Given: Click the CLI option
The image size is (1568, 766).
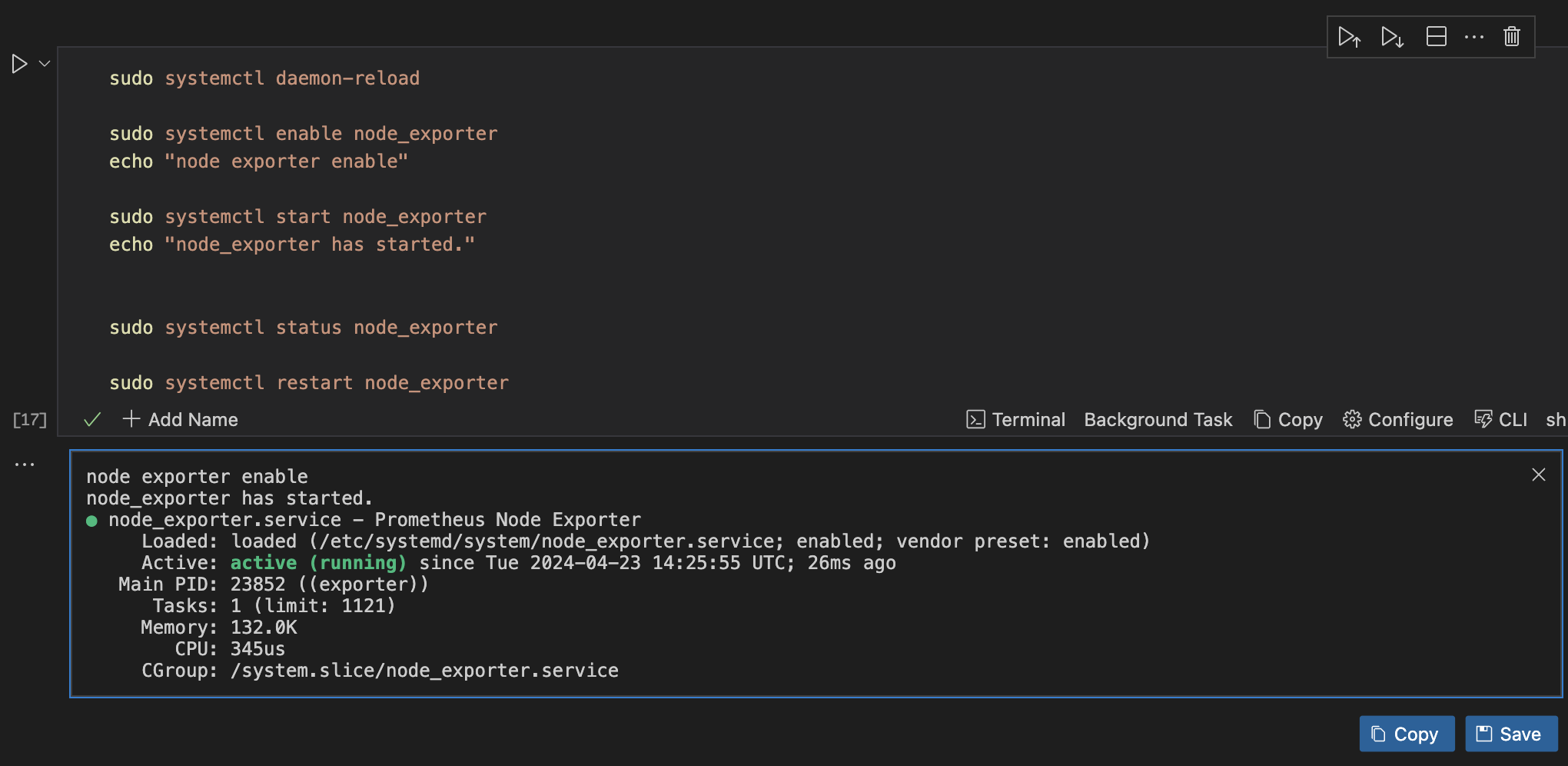Looking at the screenshot, I should click(1501, 420).
